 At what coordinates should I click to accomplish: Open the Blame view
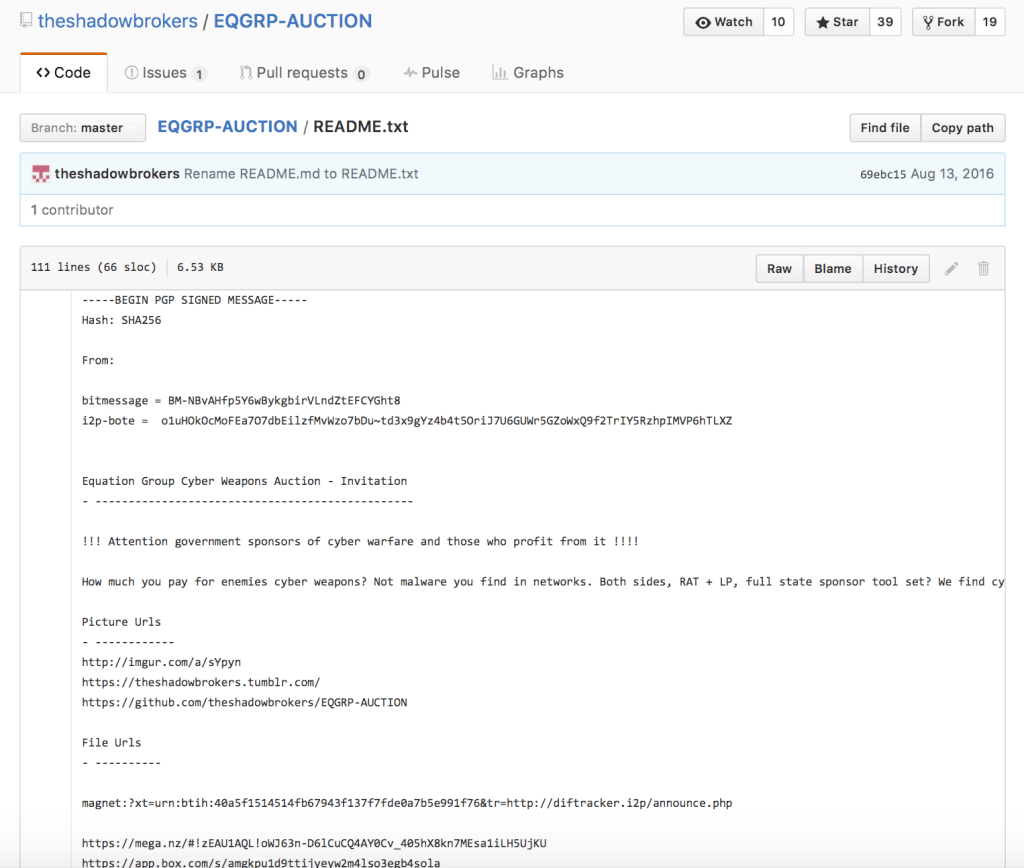click(x=832, y=268)
